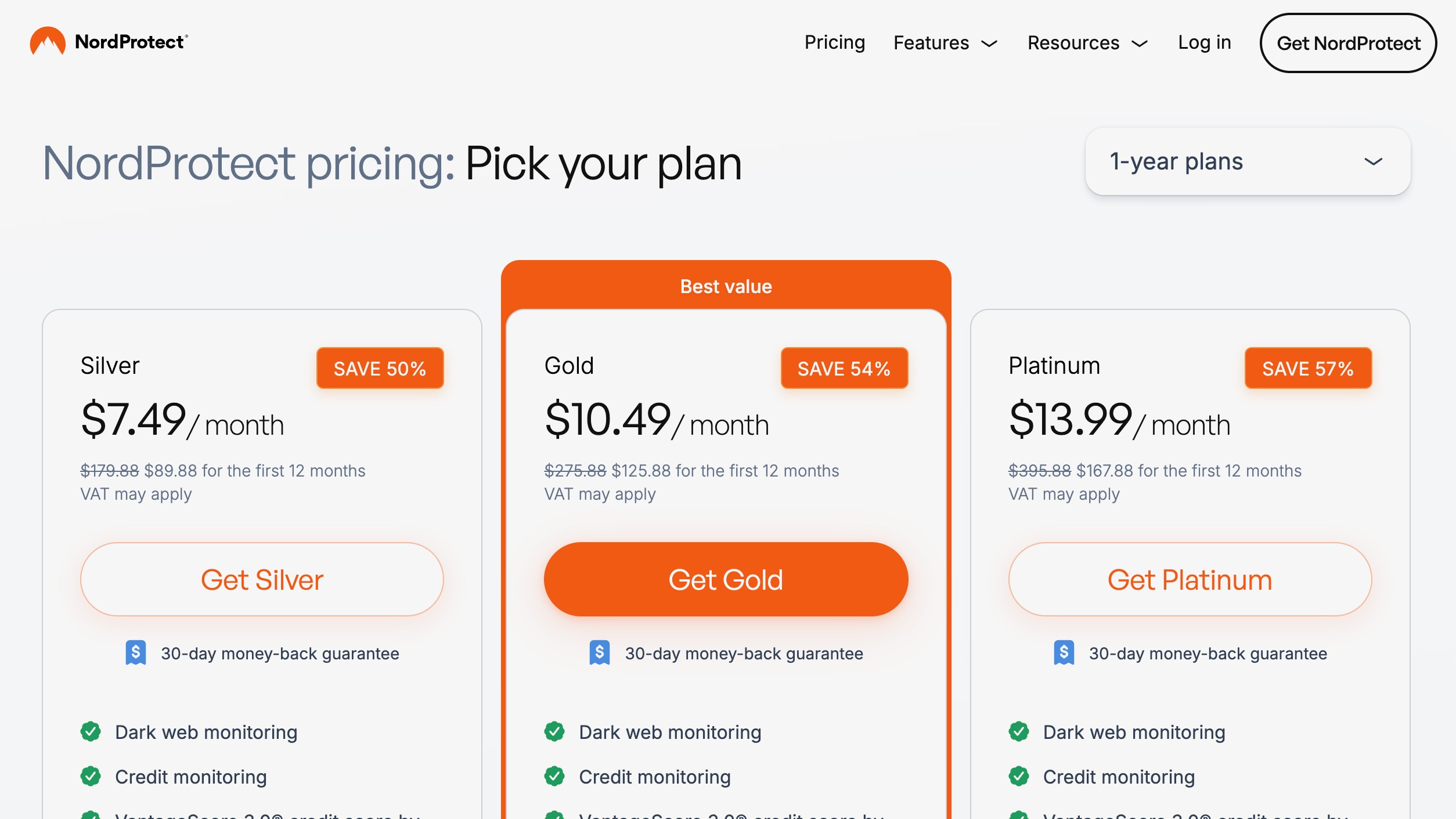
Task: Click the NordProtect mountain logo icon
Action: 48,42
